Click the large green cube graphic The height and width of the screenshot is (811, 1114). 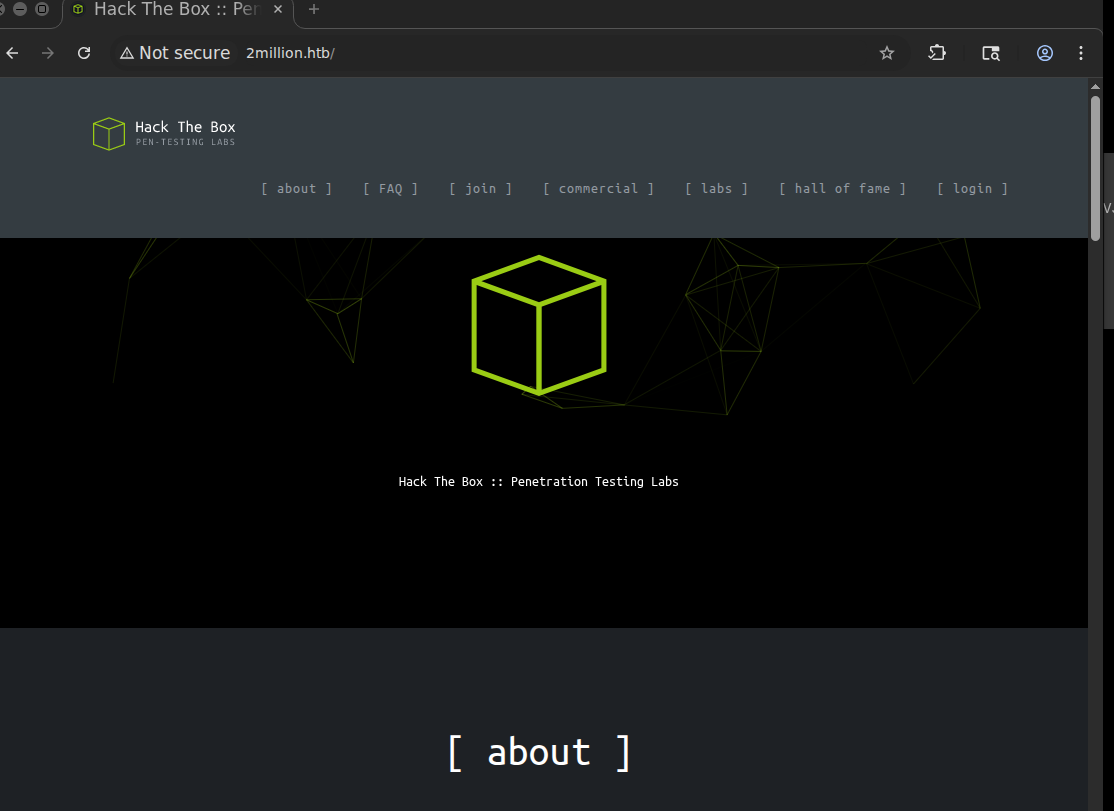click(x=539, y=325)
